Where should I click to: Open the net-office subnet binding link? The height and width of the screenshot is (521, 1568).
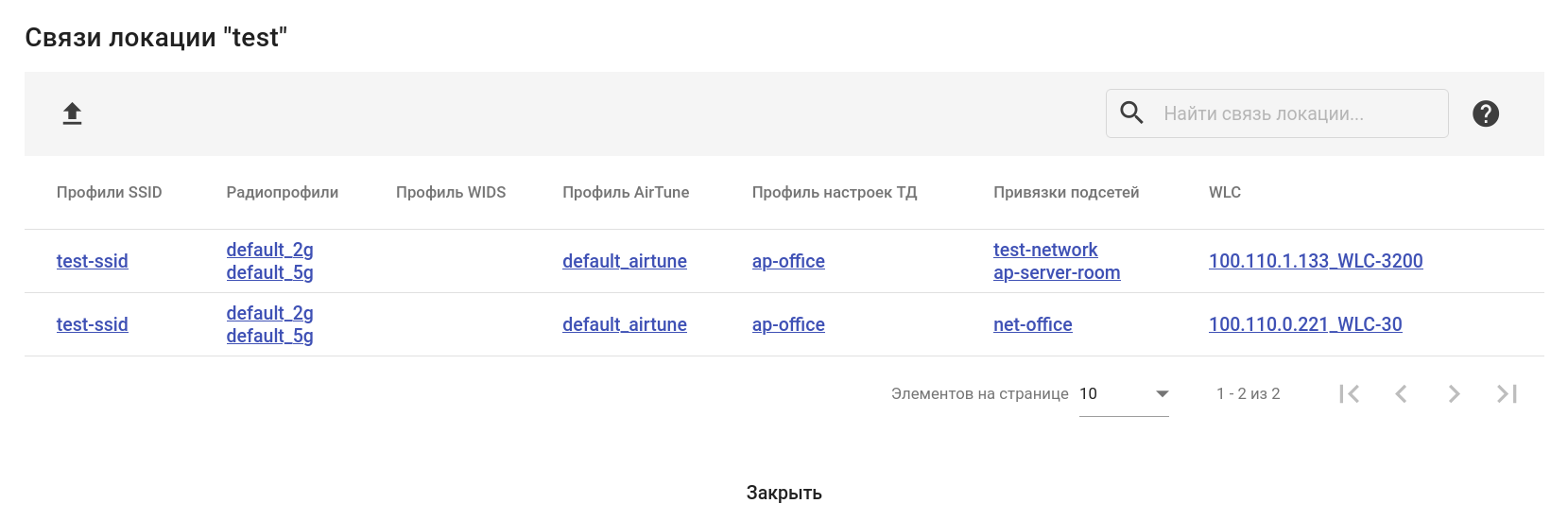(1032, 324)
